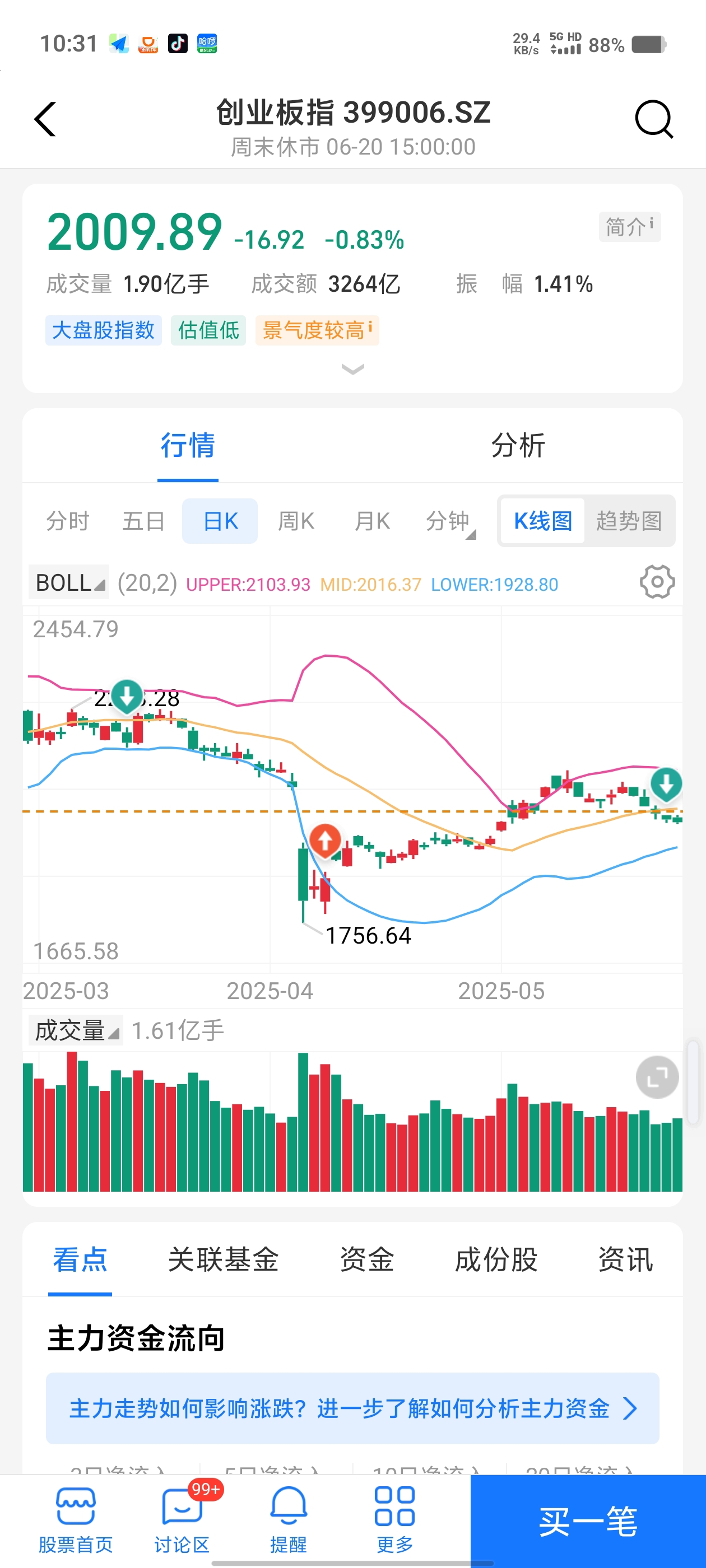The width and height of the screenshot is (706, 1568).
Task: Tap the back arrow icon
Action: click(x=45, y=119)
